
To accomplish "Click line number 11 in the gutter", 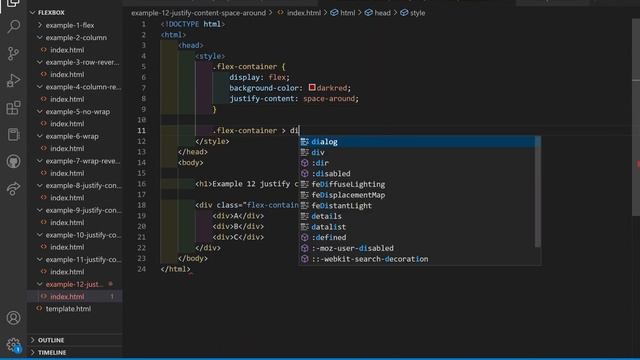I will pos(141,131).
